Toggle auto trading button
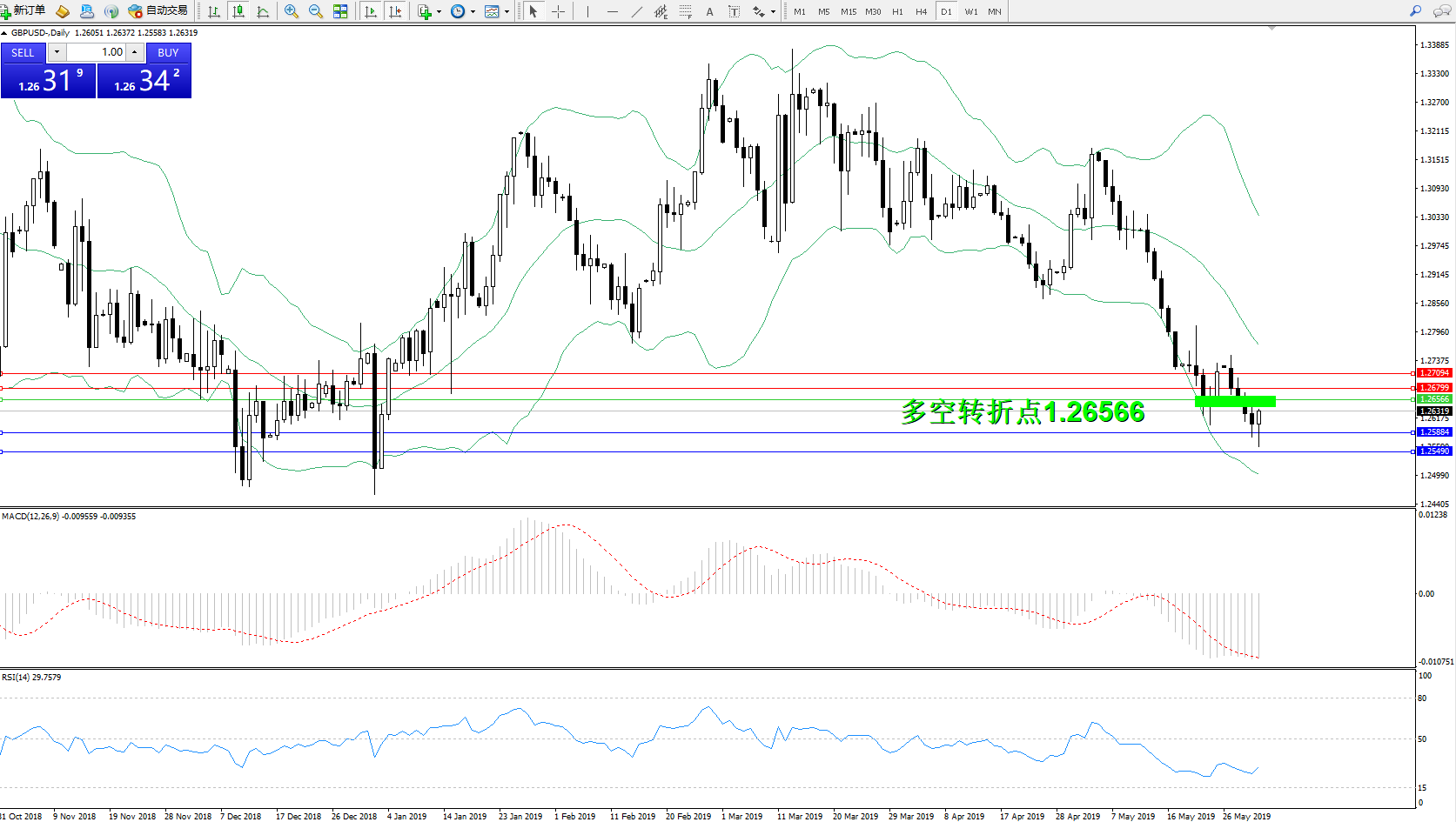1456x822 pixels. pos(158,10)
